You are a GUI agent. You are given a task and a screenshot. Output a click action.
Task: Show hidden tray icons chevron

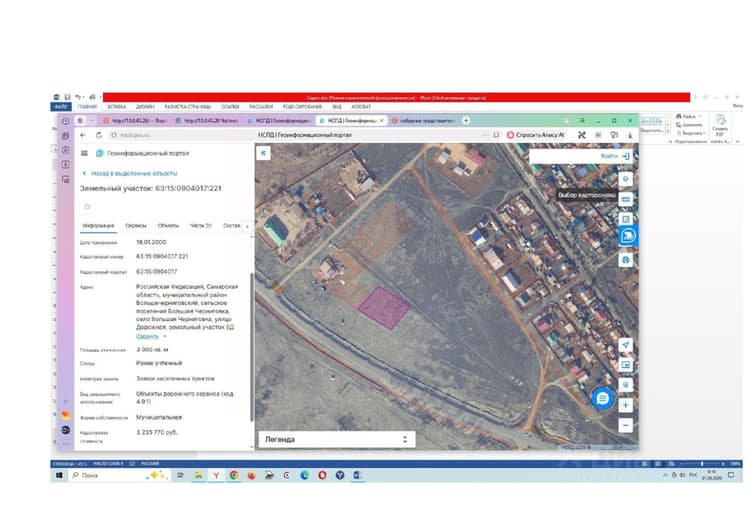(665, 475)
